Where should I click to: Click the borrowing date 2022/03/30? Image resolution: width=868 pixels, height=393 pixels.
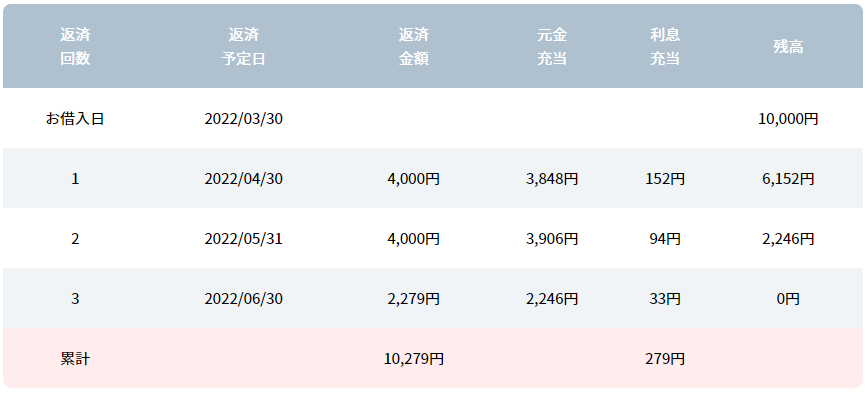click(x=244, y=118)
